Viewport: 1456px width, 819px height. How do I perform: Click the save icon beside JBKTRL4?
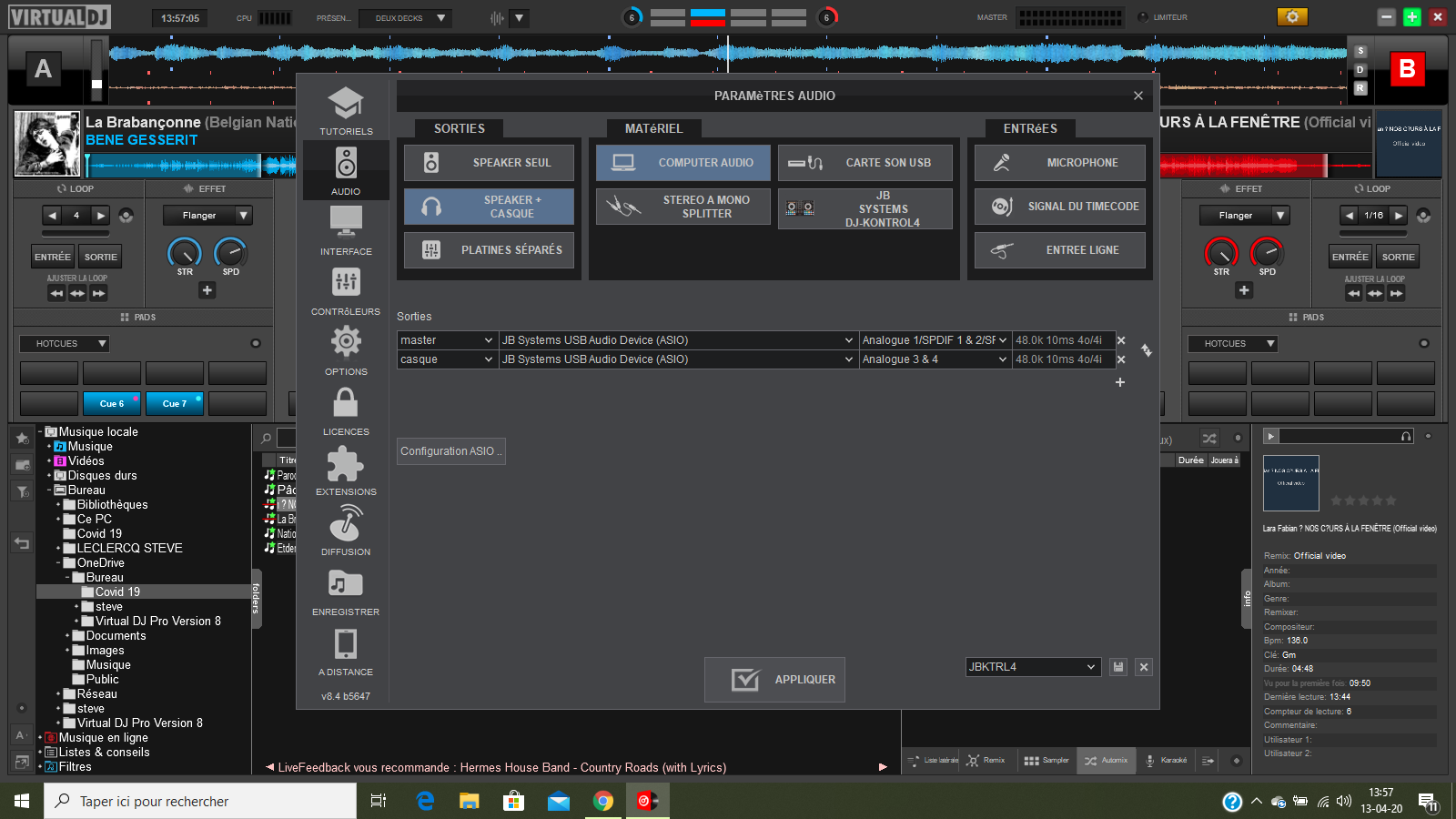pos(1118,667)
